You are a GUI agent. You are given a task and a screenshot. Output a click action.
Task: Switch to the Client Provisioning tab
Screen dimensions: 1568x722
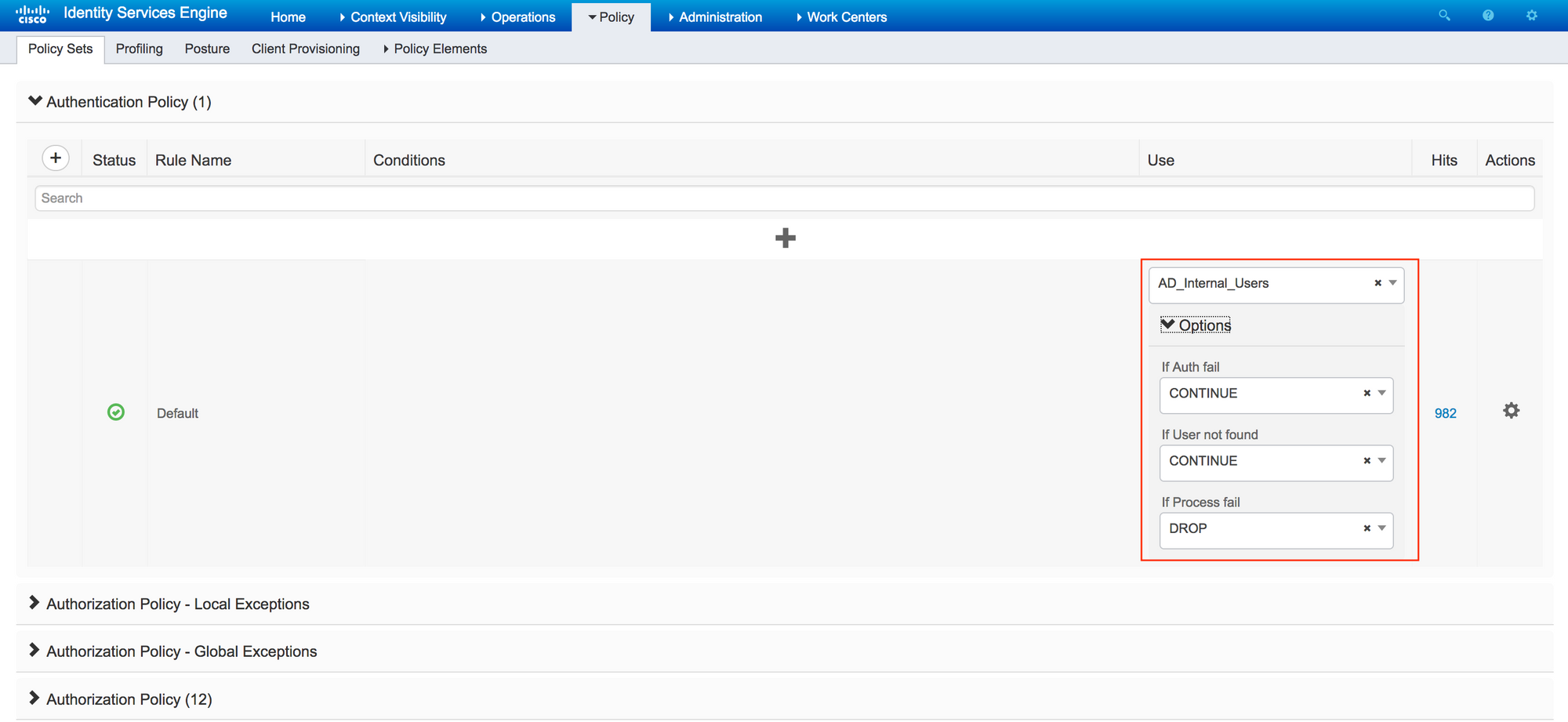[x=306, y=49]
